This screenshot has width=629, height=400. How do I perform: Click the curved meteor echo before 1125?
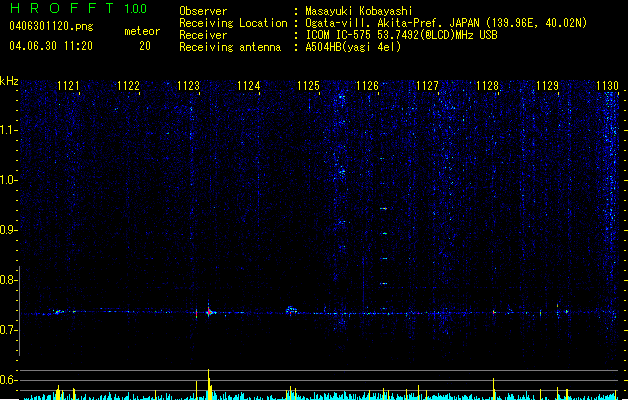point(292,310)
